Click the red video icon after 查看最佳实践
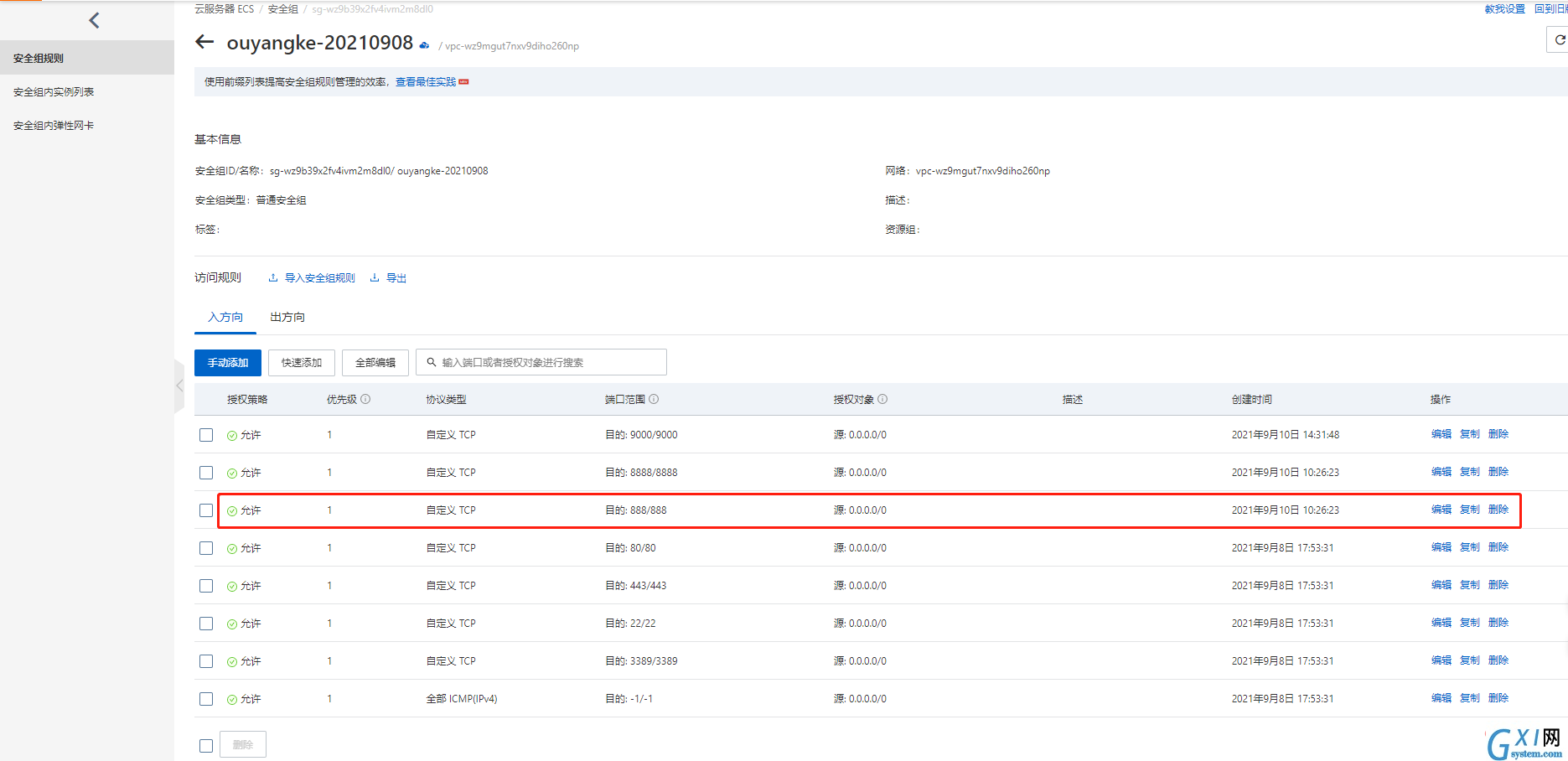The height and width of the screenshot is (761, 1568). (x=463, y=82)
